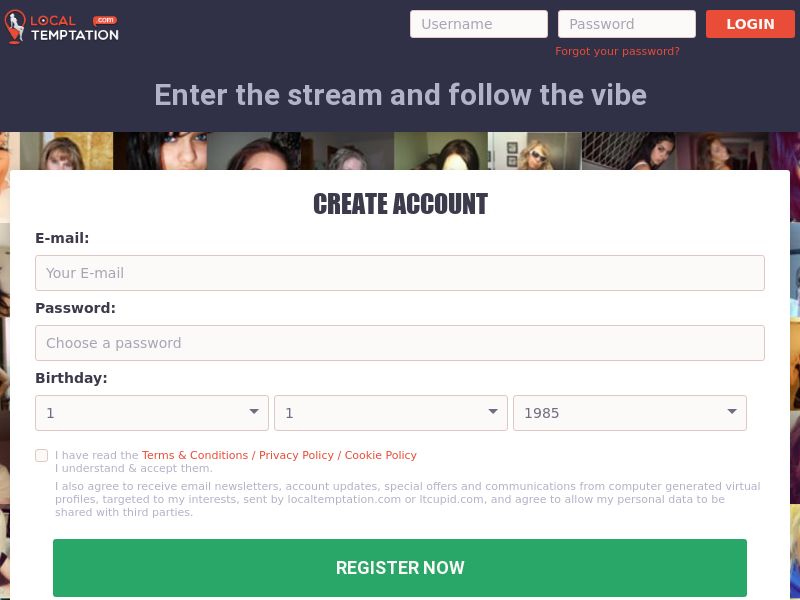Focus the Username login field
The height and width of the screenshot is (600, 800).
pos(478,24)
